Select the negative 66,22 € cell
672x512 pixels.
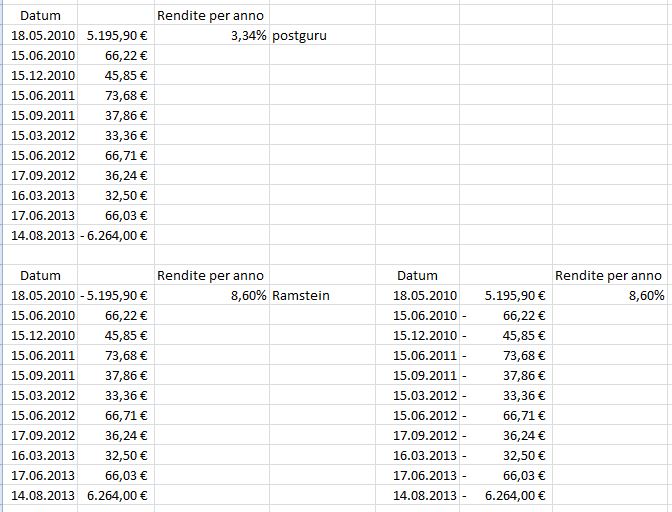[x=505, y=315]
